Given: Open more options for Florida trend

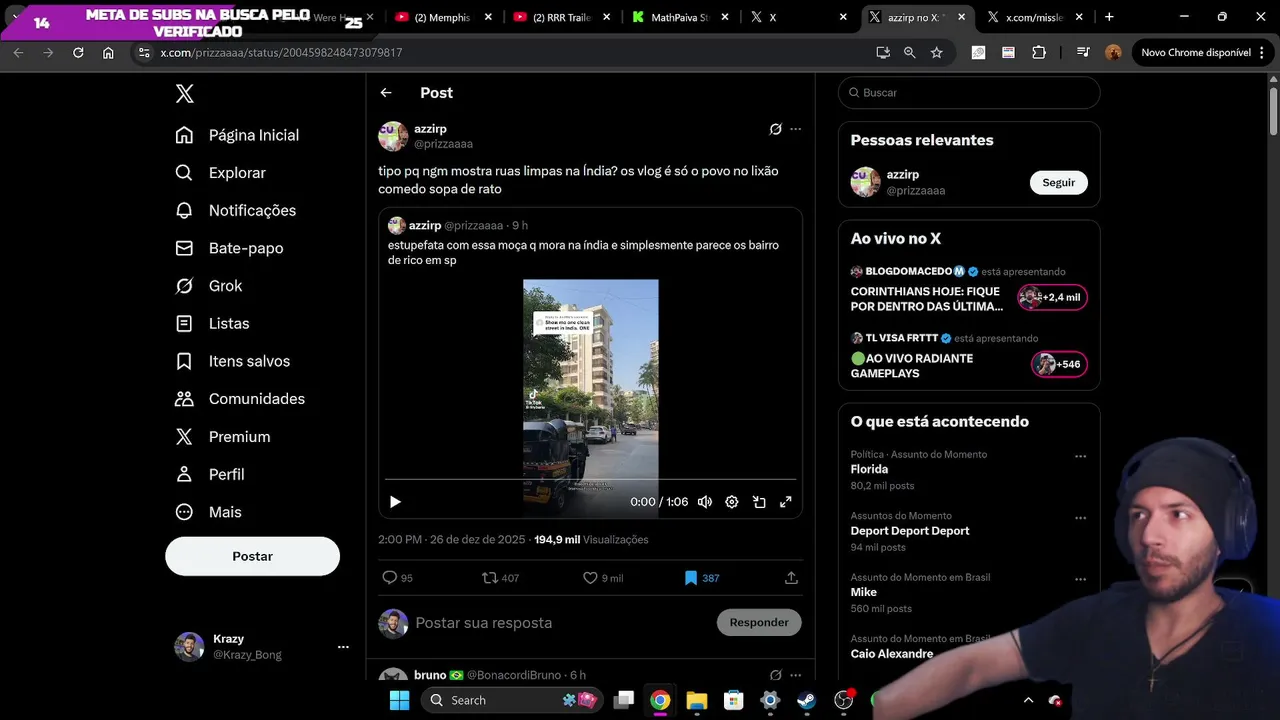Looking at the screenshot, I should point(1080,456).
